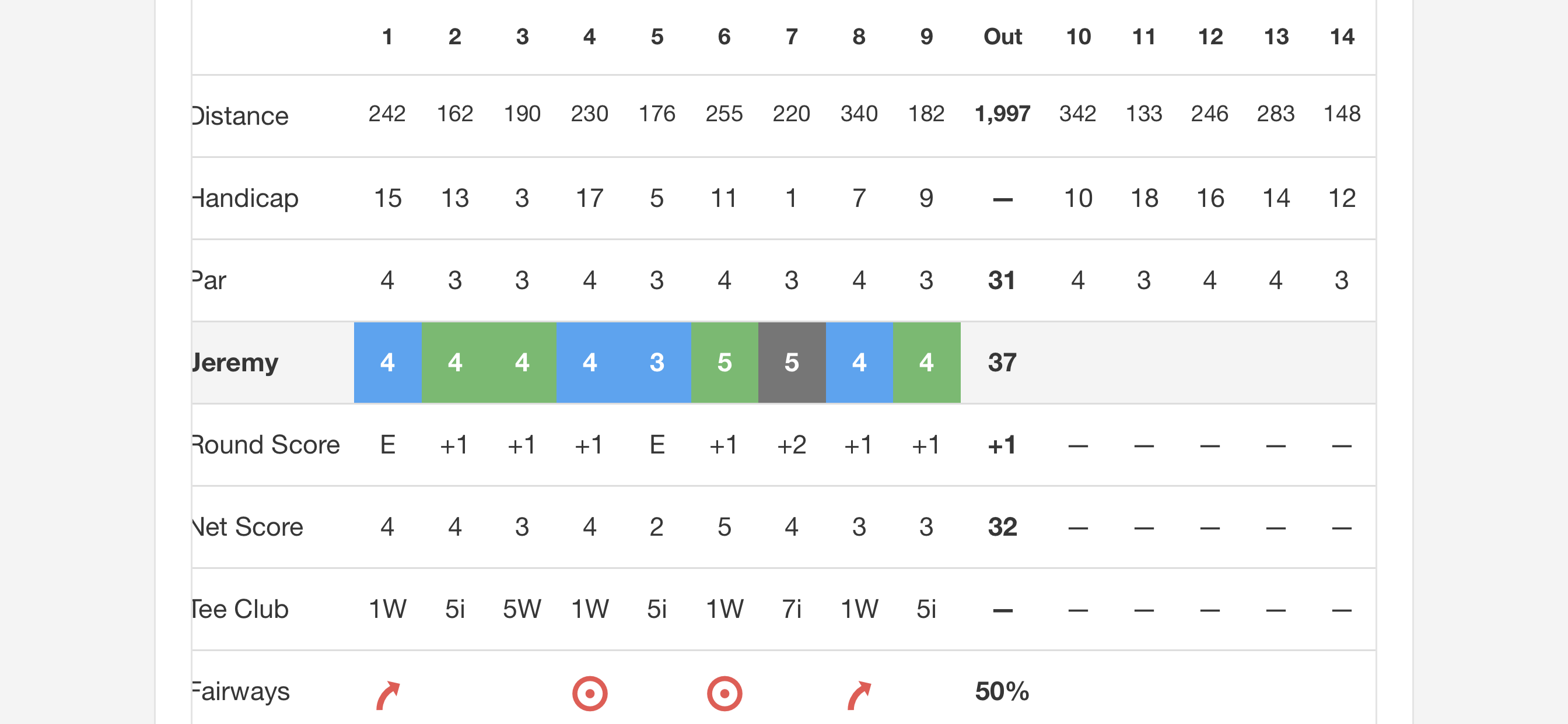The height and width of the screenshot is (724, 1568).
Task: Select Jeremy's green score 5 on hole 6
Action: 724,363
